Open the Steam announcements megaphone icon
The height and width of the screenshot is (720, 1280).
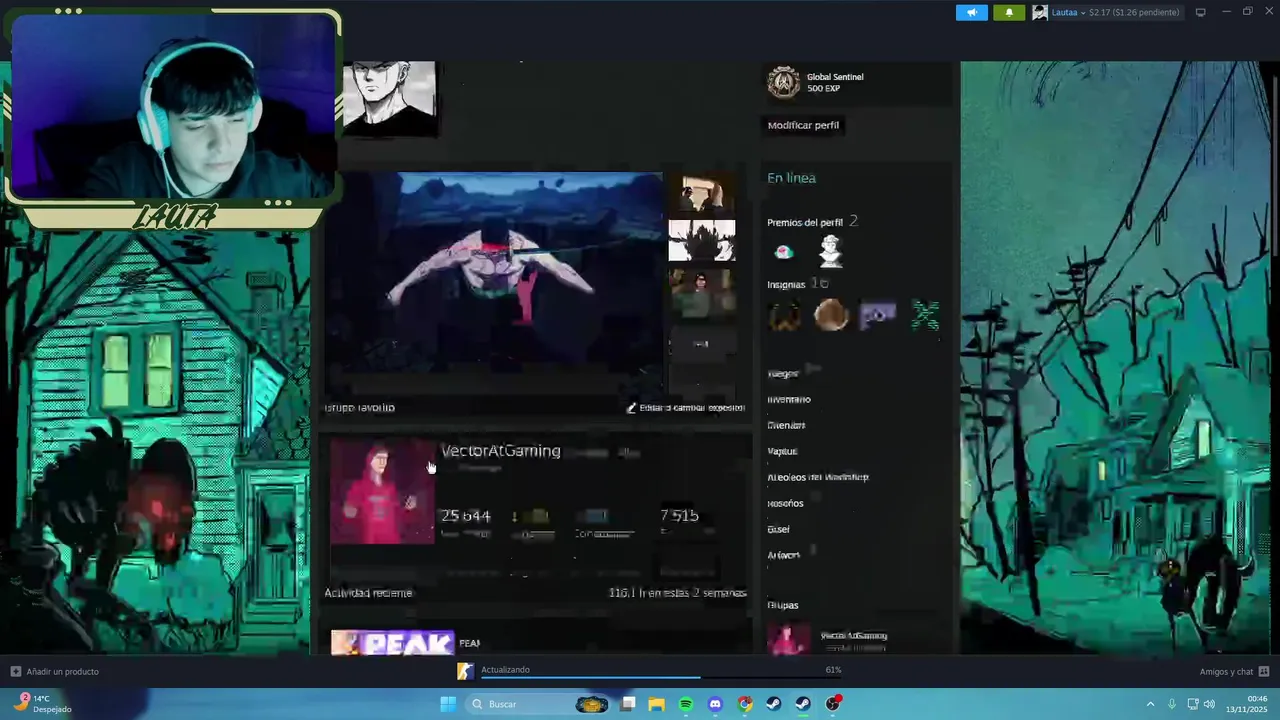971,12
